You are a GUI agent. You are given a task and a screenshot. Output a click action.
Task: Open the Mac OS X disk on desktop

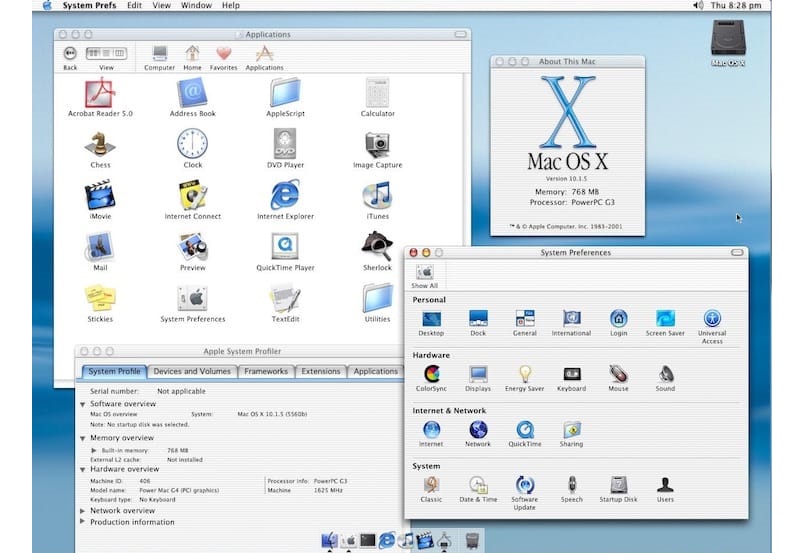(728, 40)
